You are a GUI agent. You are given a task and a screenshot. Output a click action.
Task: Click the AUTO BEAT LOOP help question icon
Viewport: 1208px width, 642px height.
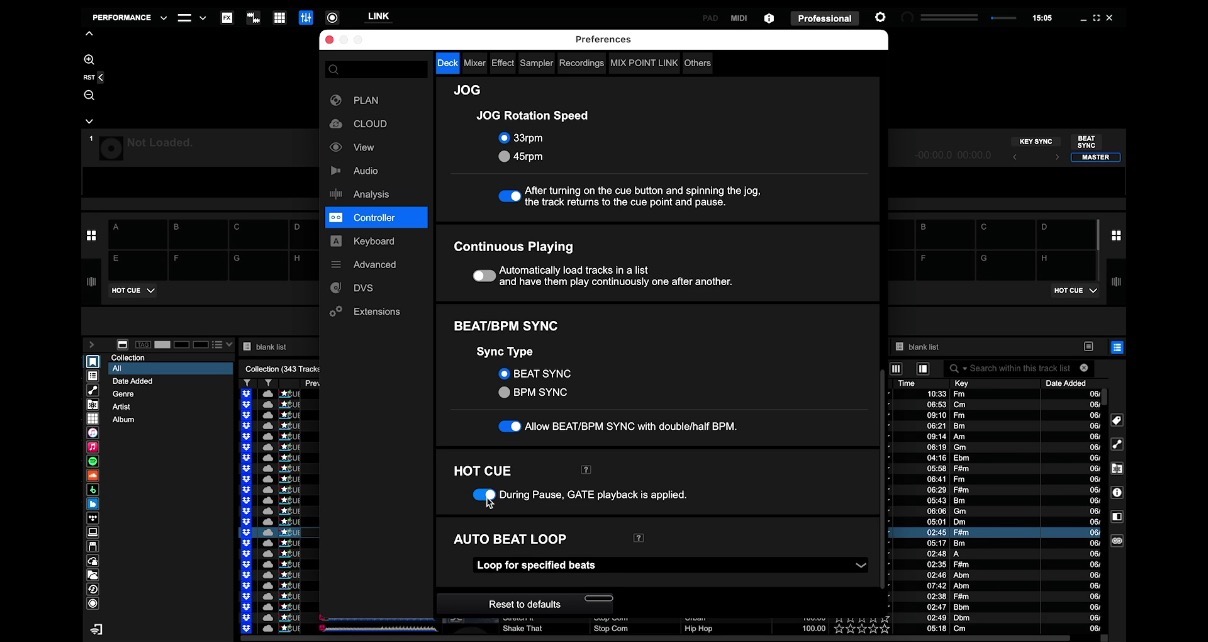[639, 538]
